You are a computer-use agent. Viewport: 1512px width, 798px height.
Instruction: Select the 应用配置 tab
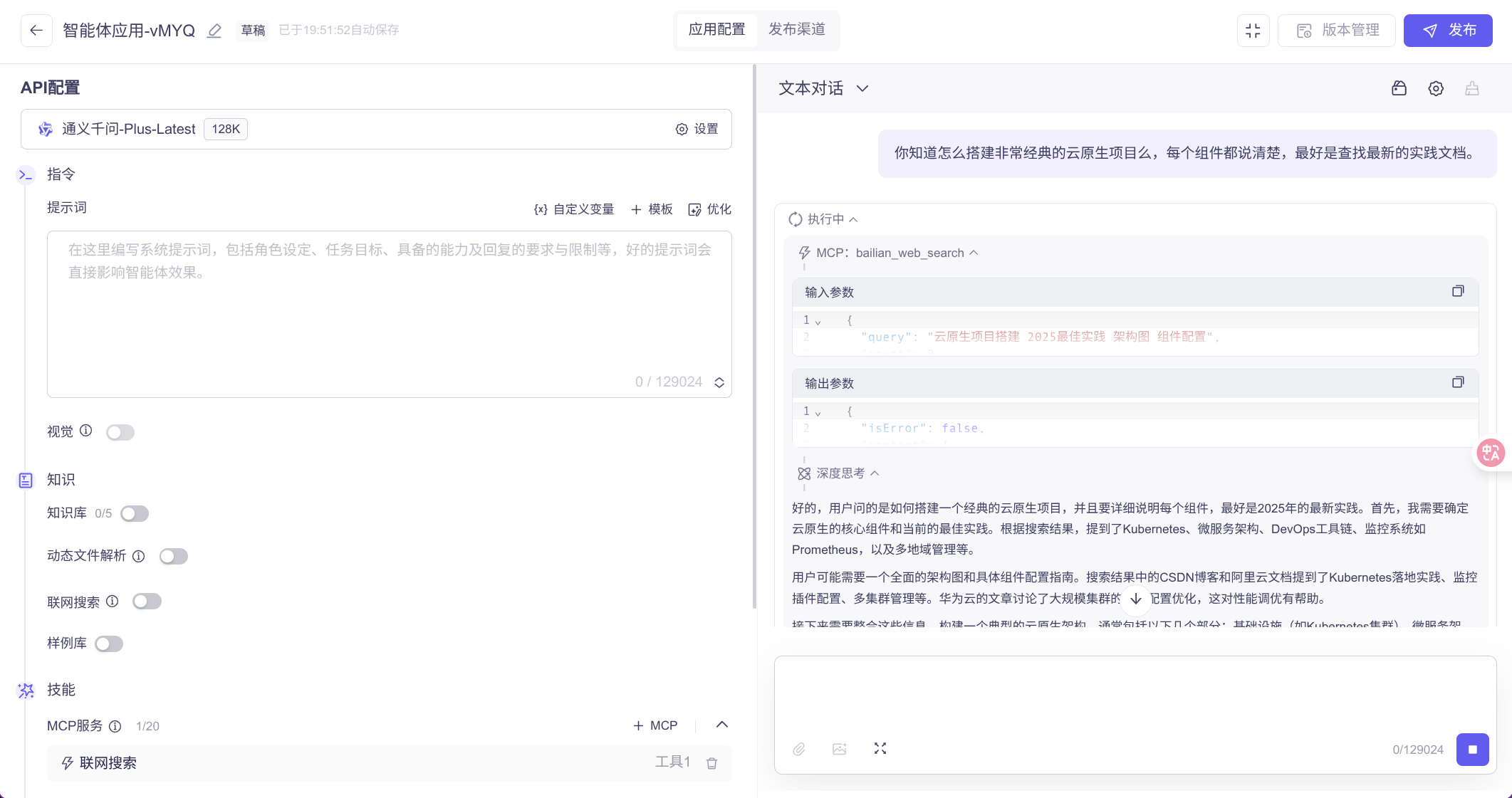716,30
